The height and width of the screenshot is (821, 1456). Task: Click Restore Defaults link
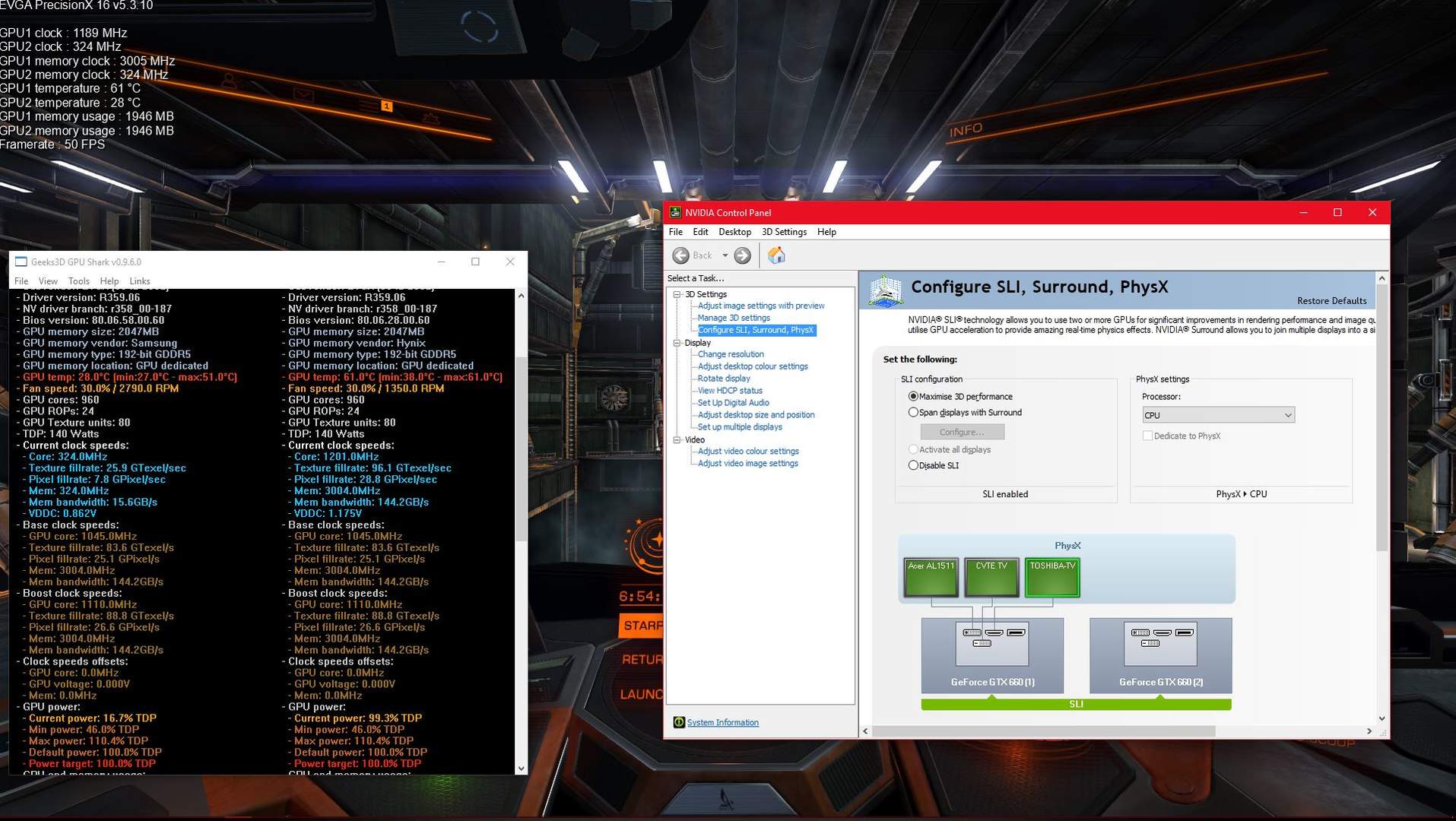(x=1331, y=301)
